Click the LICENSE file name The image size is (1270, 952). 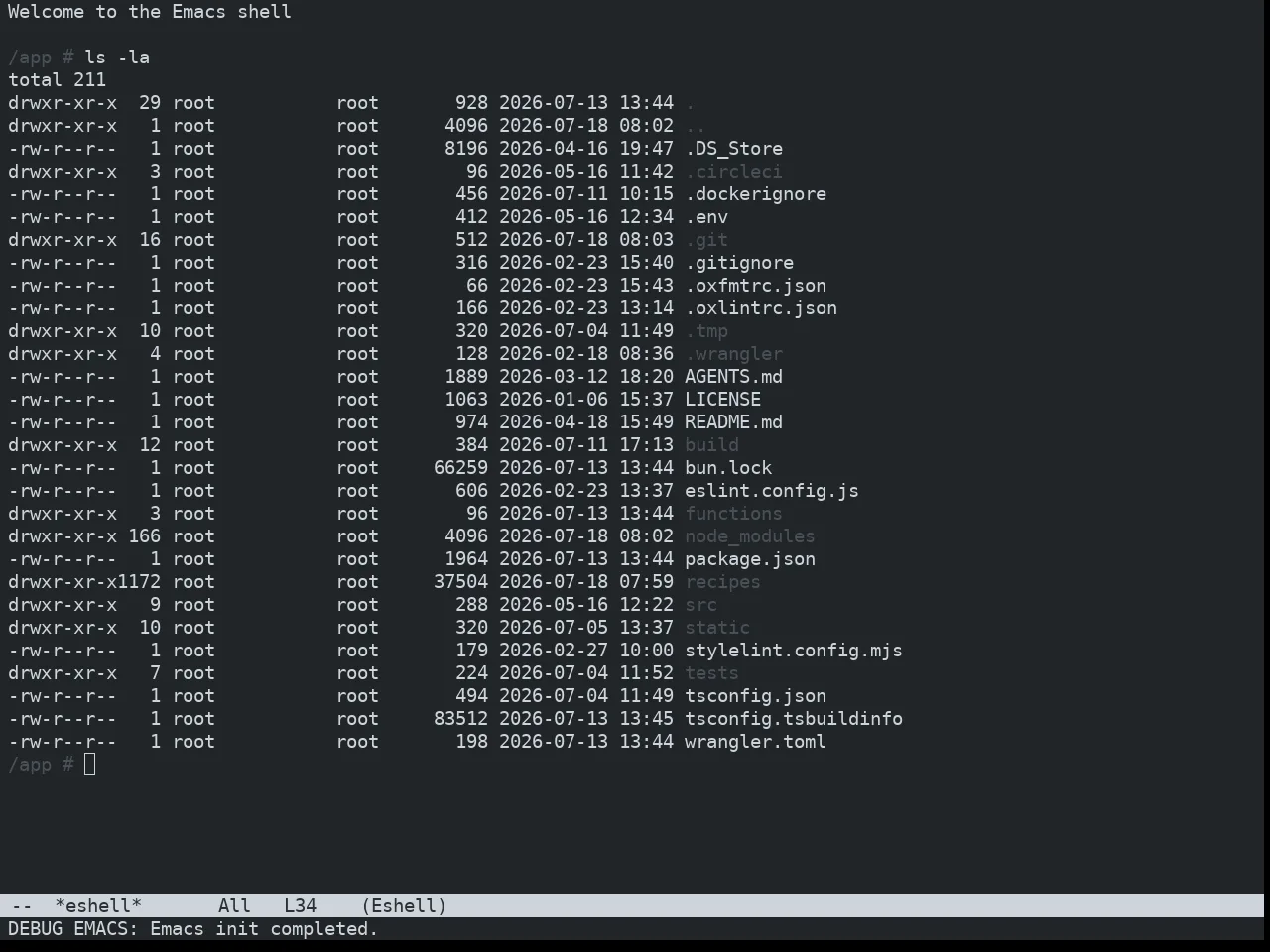(x=722, y=400)
